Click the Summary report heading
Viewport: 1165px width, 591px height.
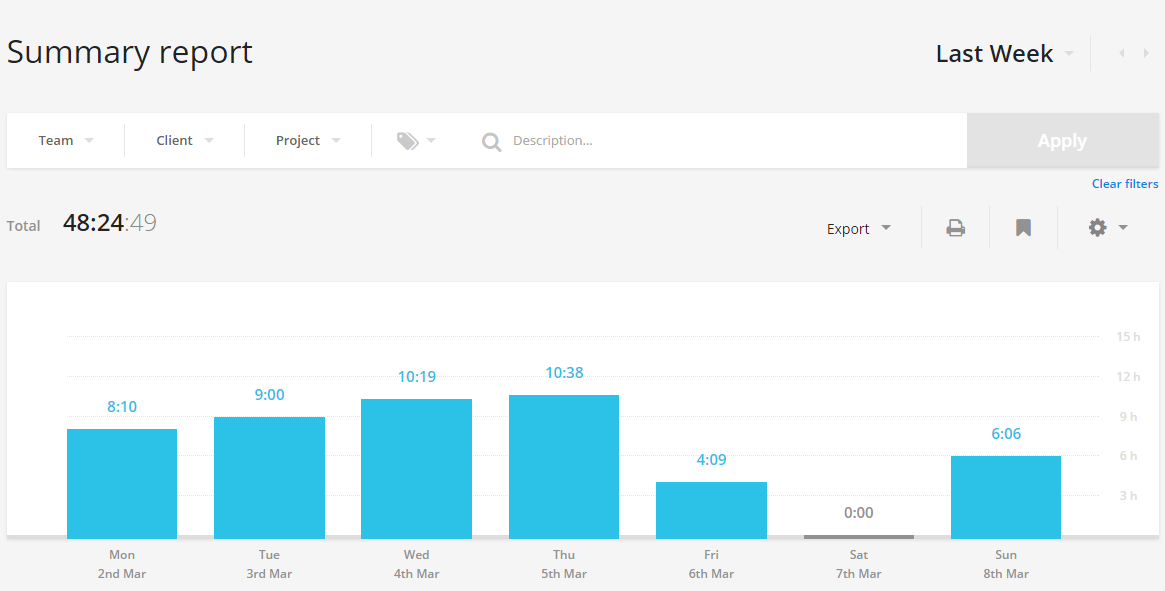point(130,53)
